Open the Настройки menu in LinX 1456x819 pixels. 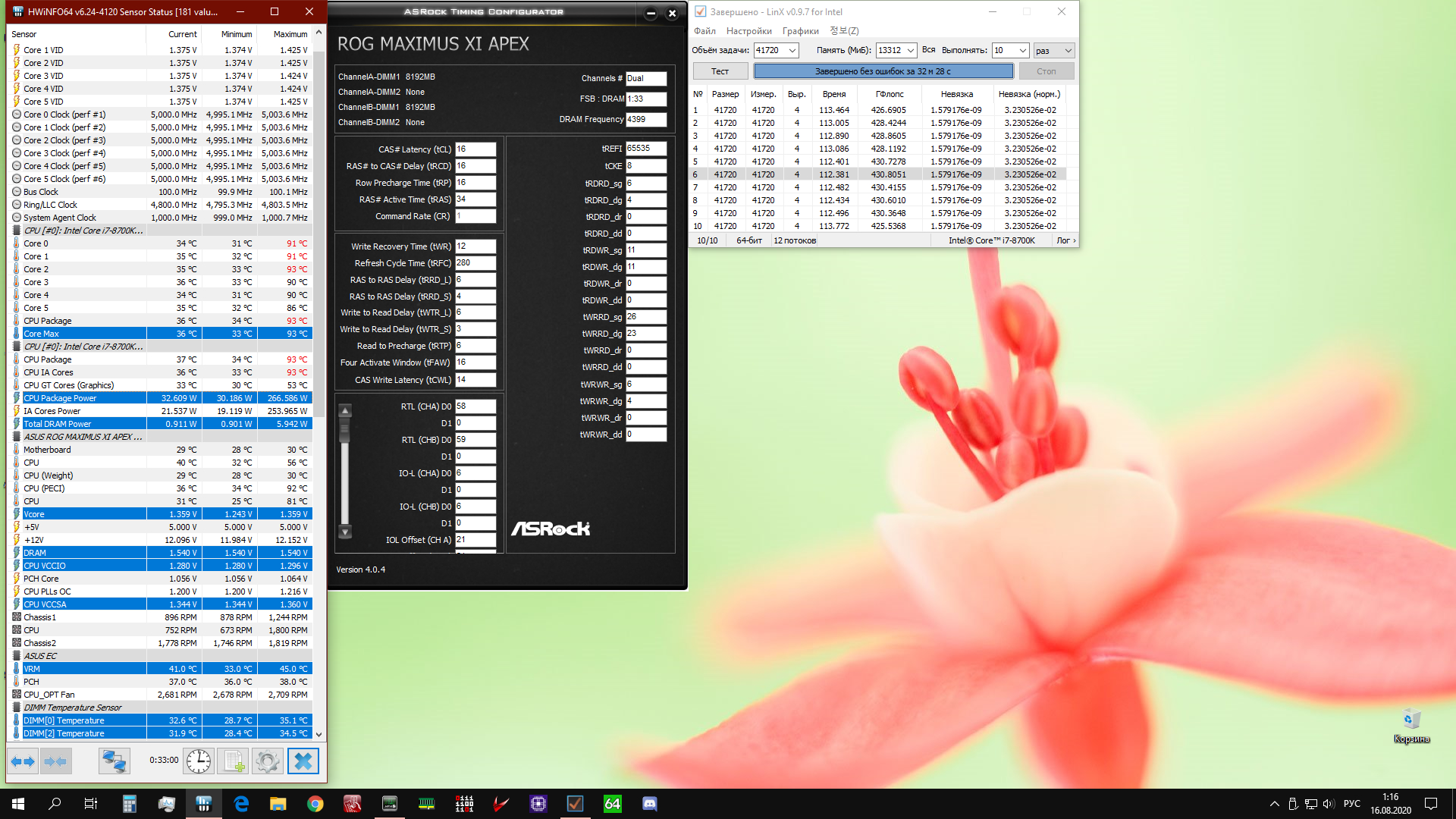[748, 31]
